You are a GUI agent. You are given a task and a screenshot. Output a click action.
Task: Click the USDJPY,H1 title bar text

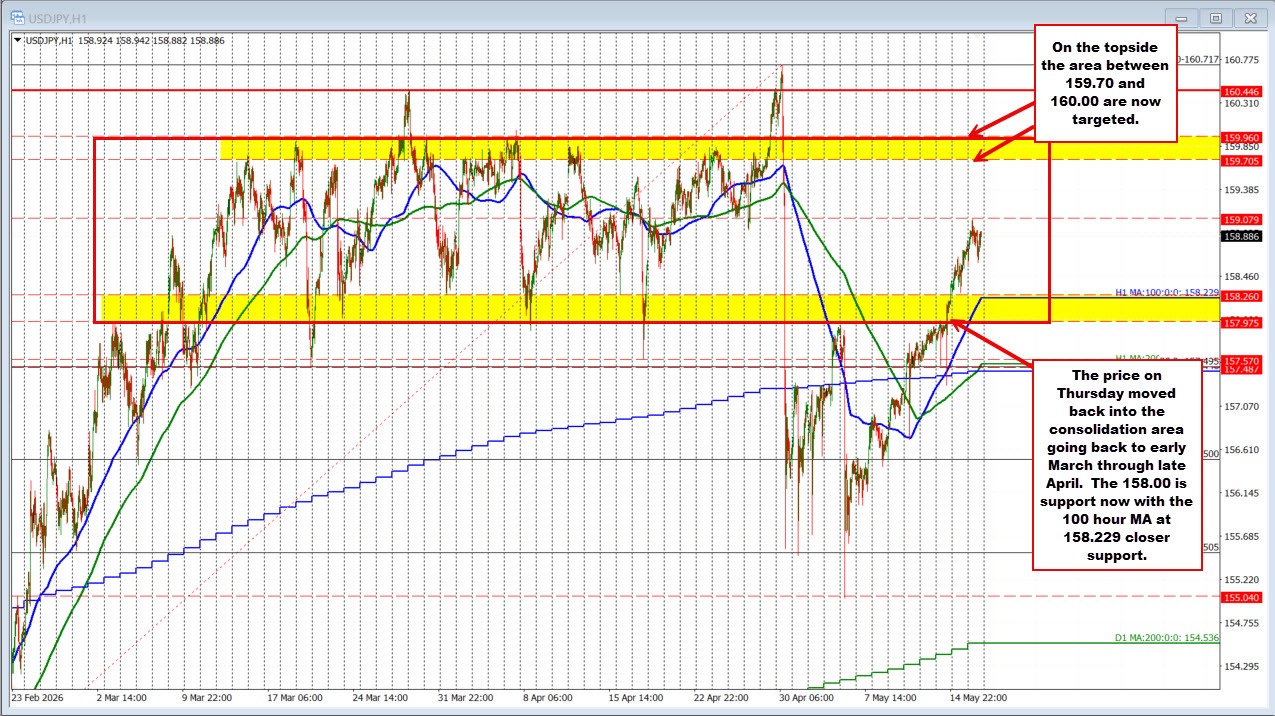point(57,17)
